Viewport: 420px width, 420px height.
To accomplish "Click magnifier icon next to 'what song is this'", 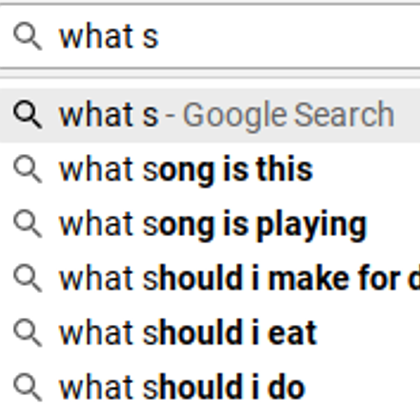I will click(28, 170).
